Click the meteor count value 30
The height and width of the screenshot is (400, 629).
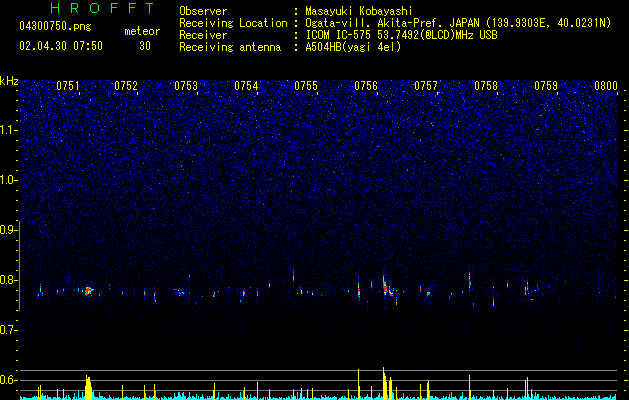(145, 46)
